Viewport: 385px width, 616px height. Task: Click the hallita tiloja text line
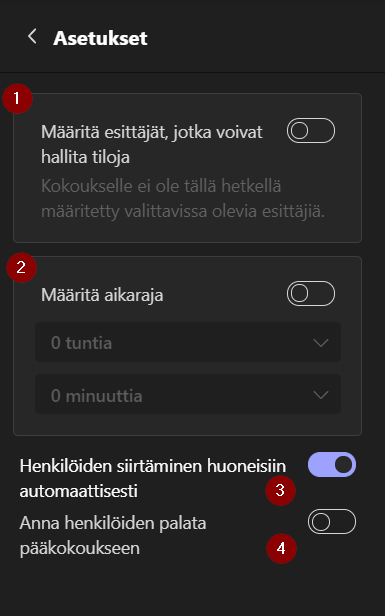tap(86, 157)
